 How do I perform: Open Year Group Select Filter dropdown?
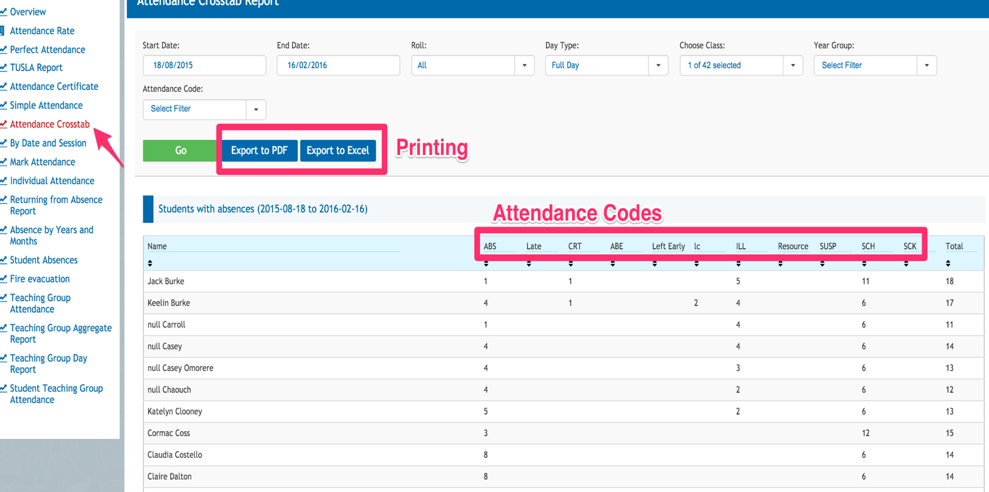(x=875, y=66)
